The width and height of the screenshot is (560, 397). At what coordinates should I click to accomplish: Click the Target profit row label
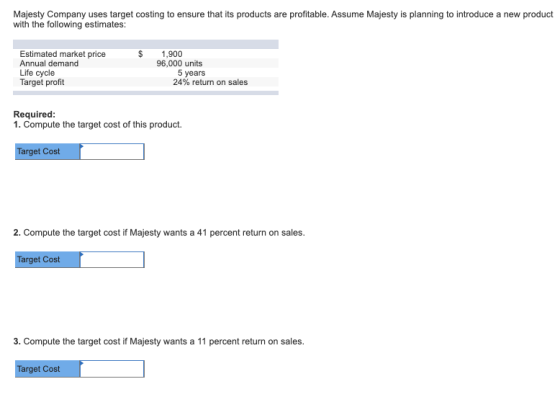click(42, 82)
